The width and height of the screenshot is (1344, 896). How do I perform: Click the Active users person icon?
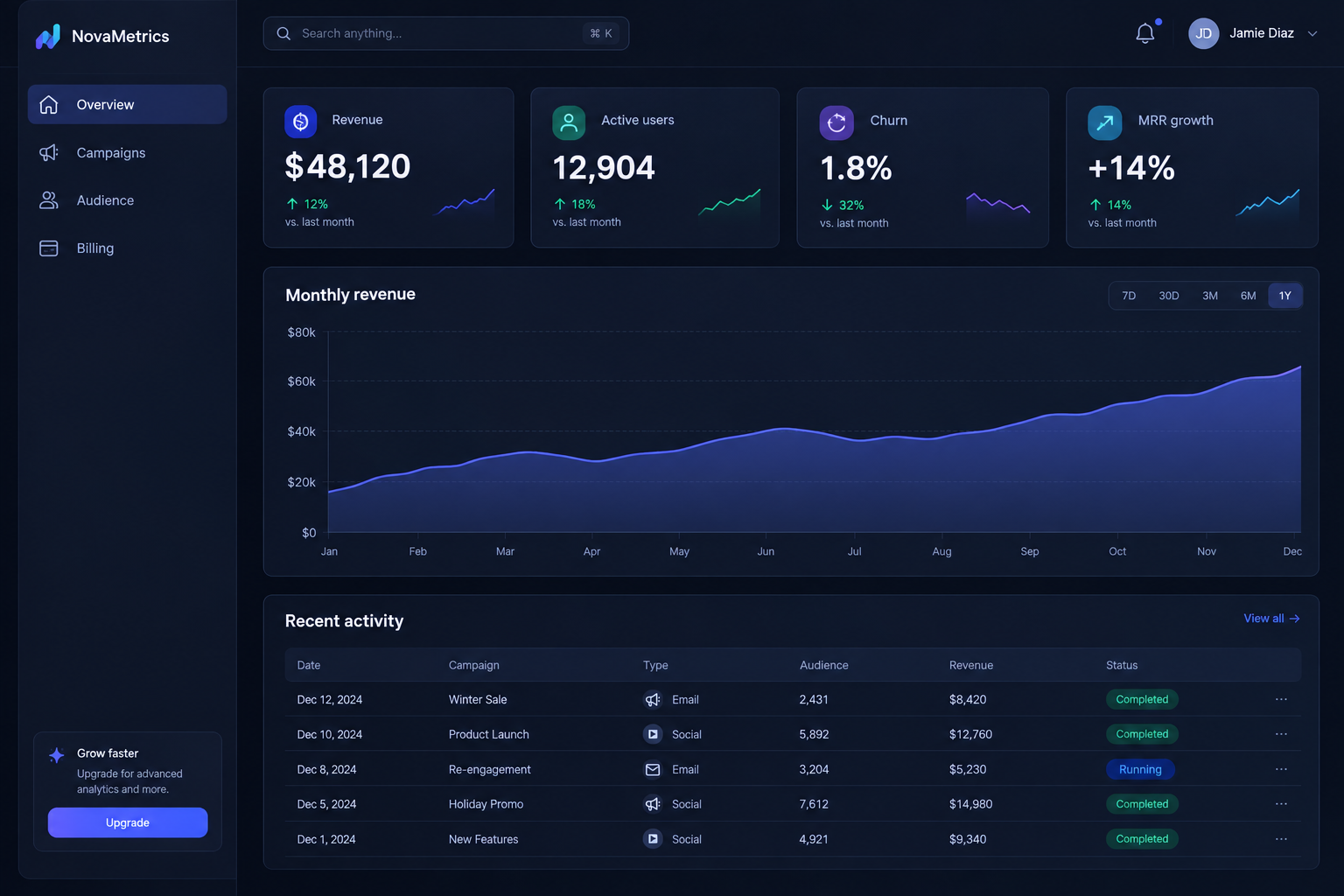point(569,122)
